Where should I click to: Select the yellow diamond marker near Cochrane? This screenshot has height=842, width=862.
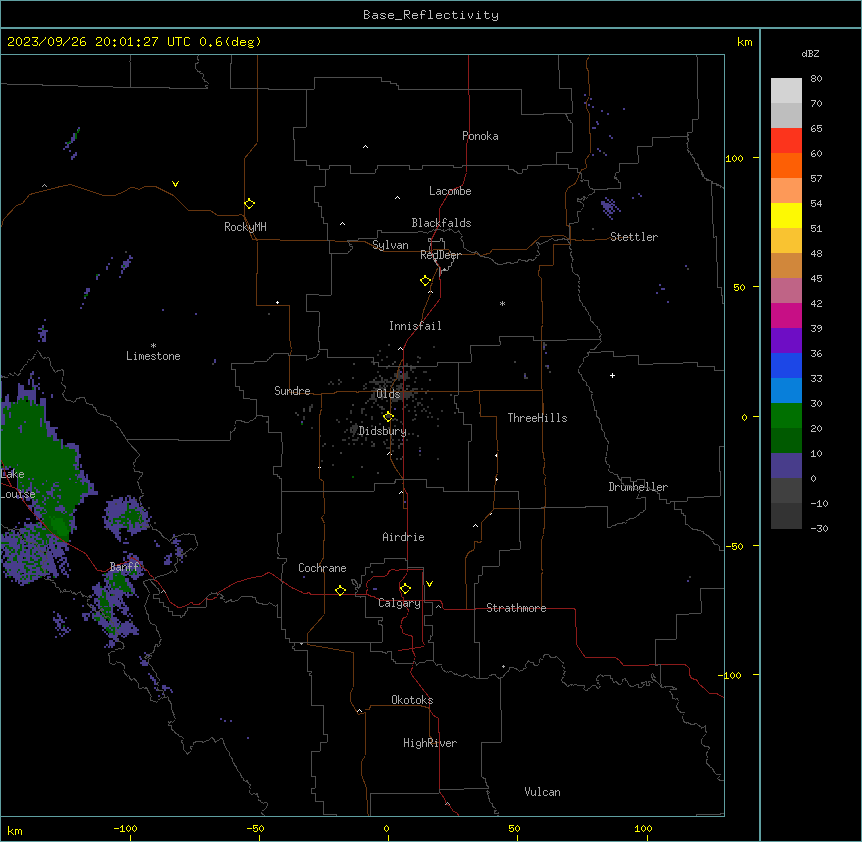point(340,590)
